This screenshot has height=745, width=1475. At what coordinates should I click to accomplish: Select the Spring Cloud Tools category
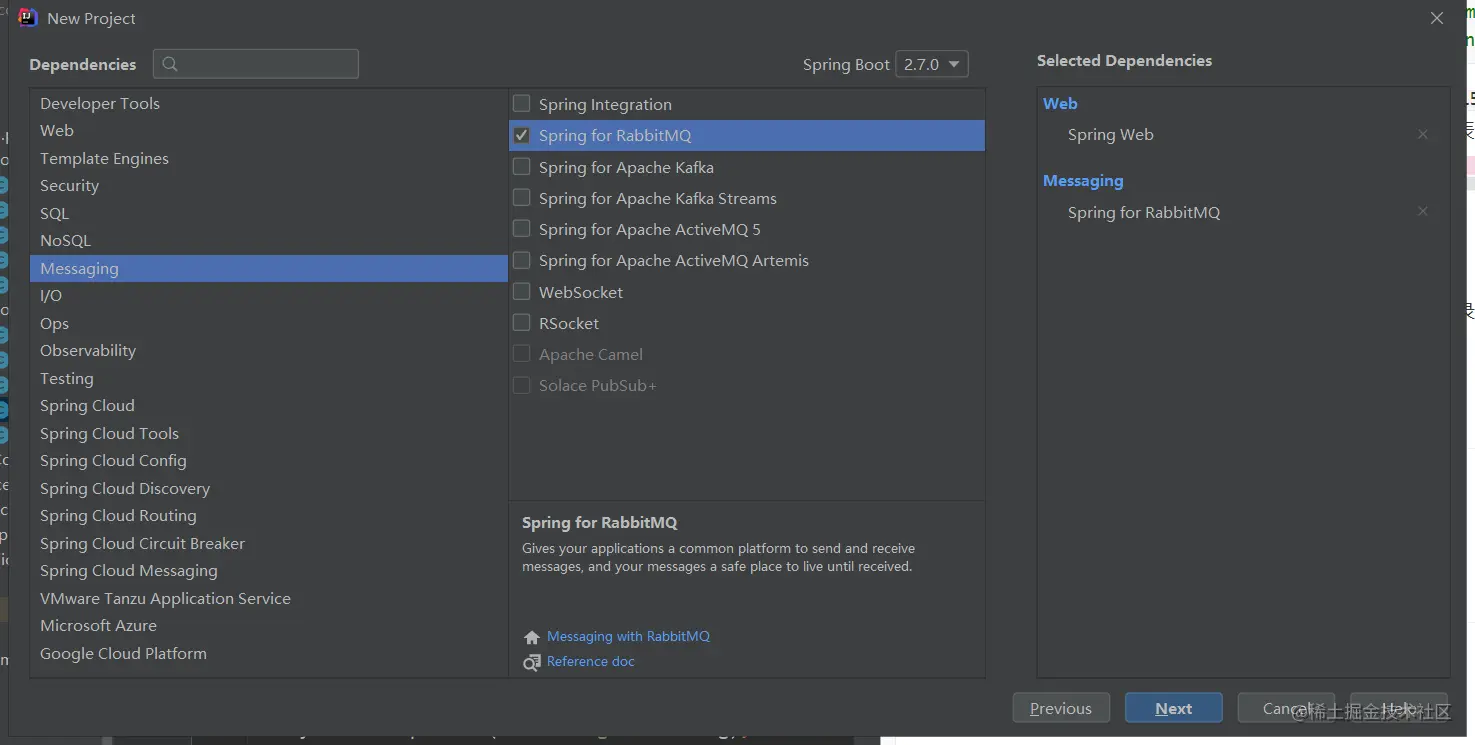[269, 433]
